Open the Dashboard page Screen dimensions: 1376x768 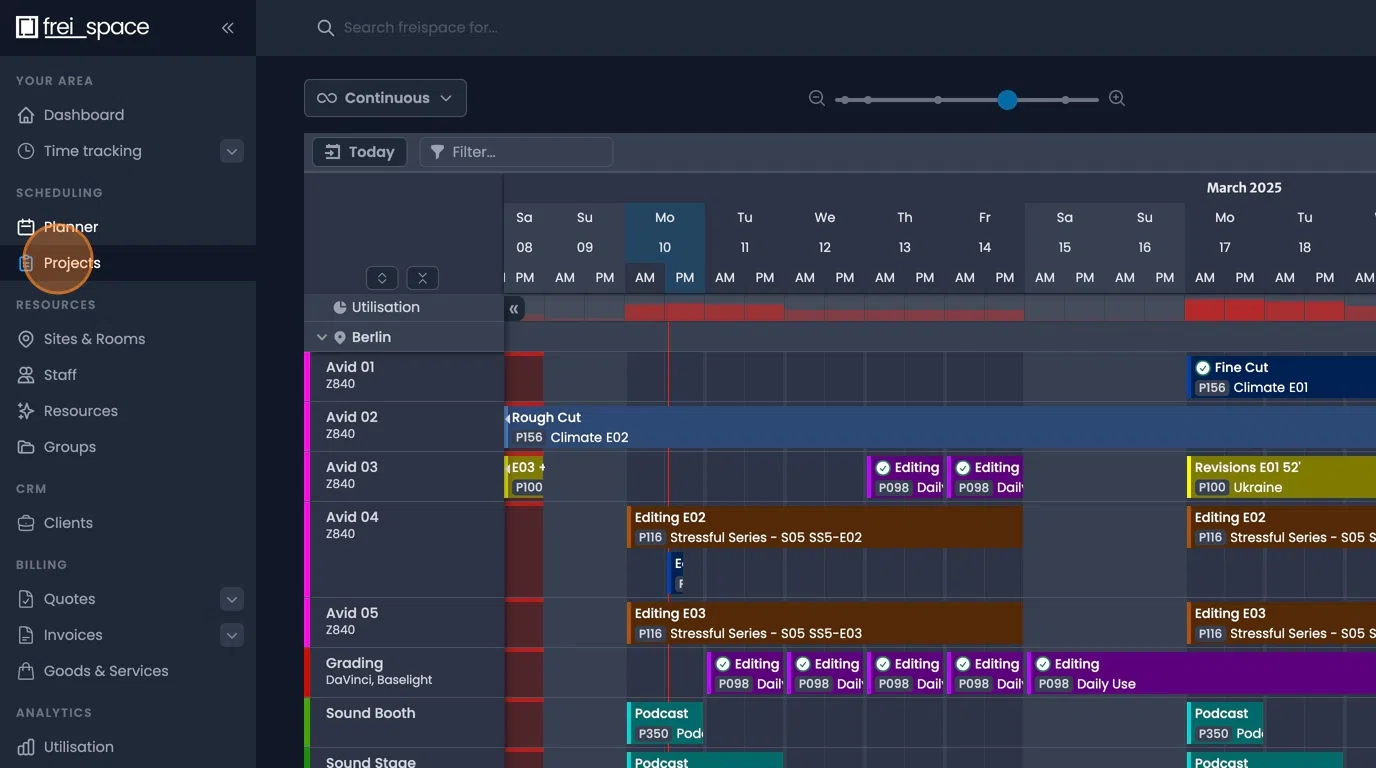click(81, 114)
